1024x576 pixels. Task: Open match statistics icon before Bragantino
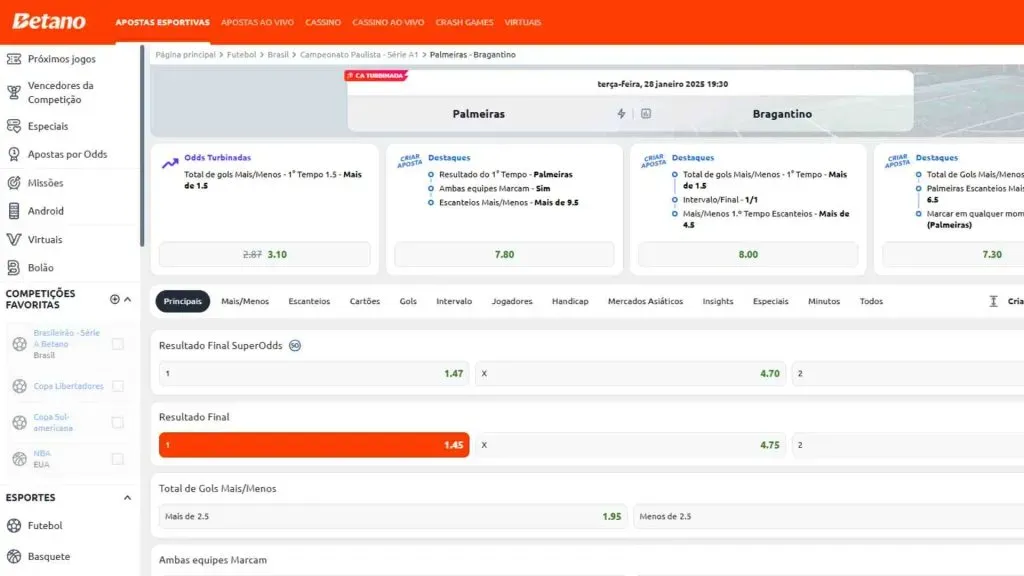[x=646, y=114]
